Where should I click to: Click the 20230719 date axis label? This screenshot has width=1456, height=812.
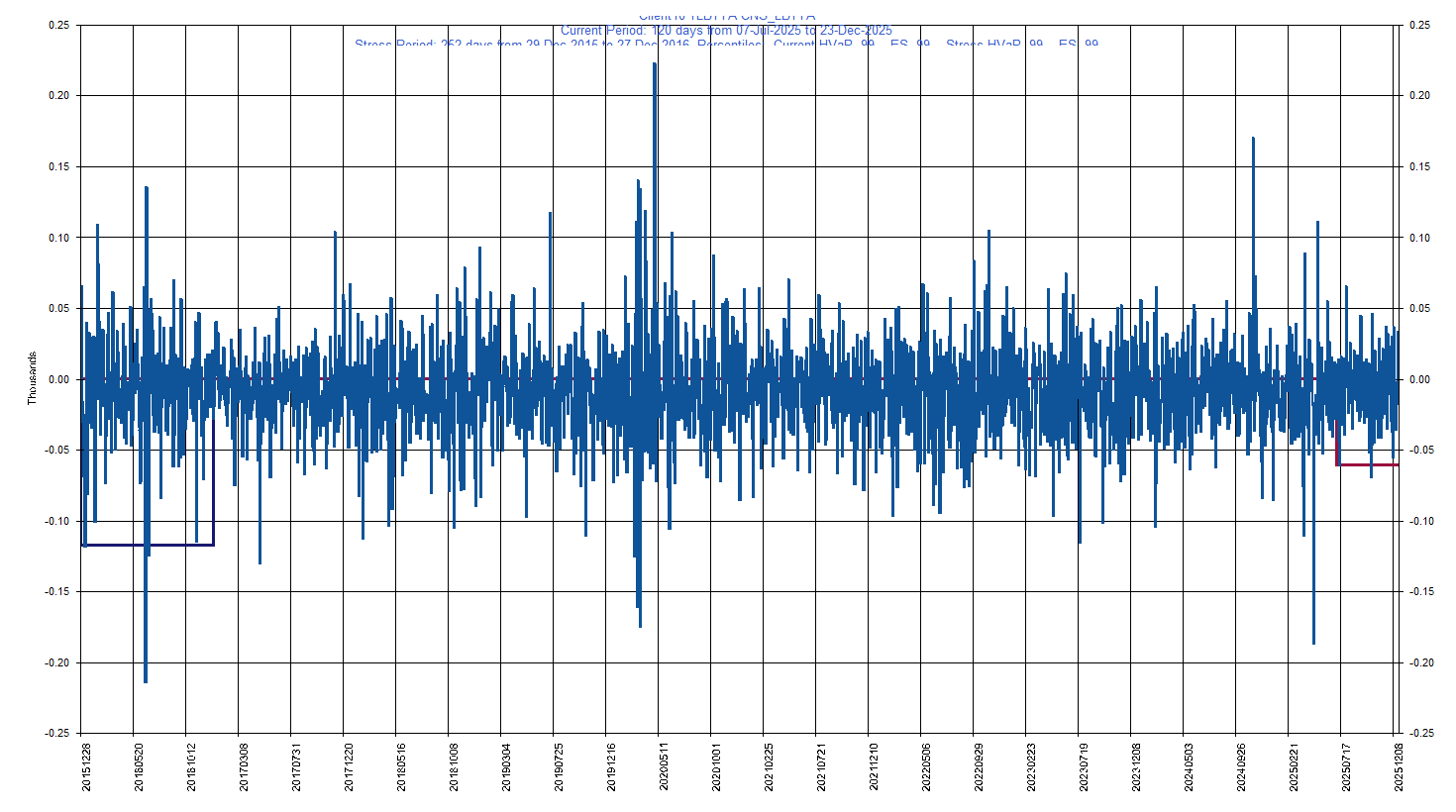click(x=1084, y=766)
